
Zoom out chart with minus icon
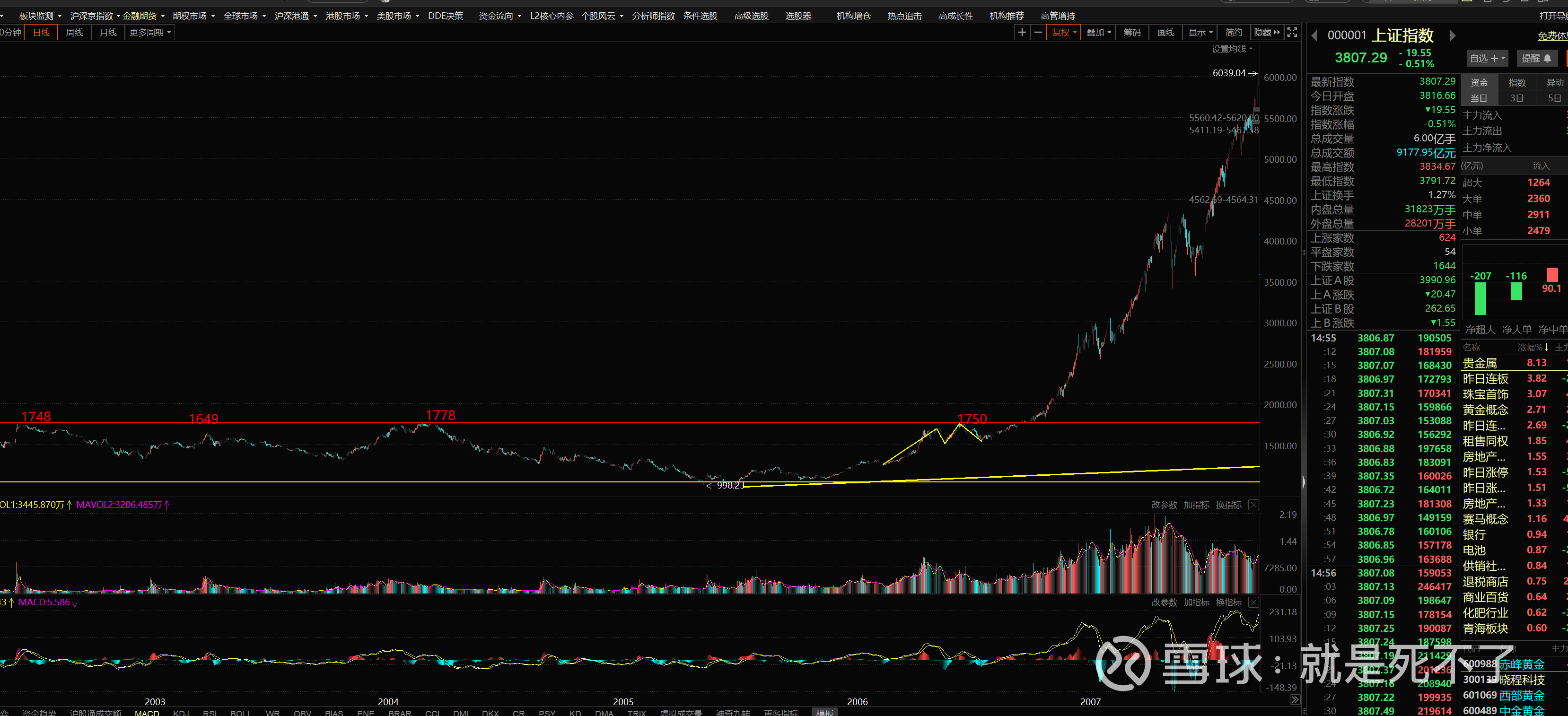(1038, 32)
